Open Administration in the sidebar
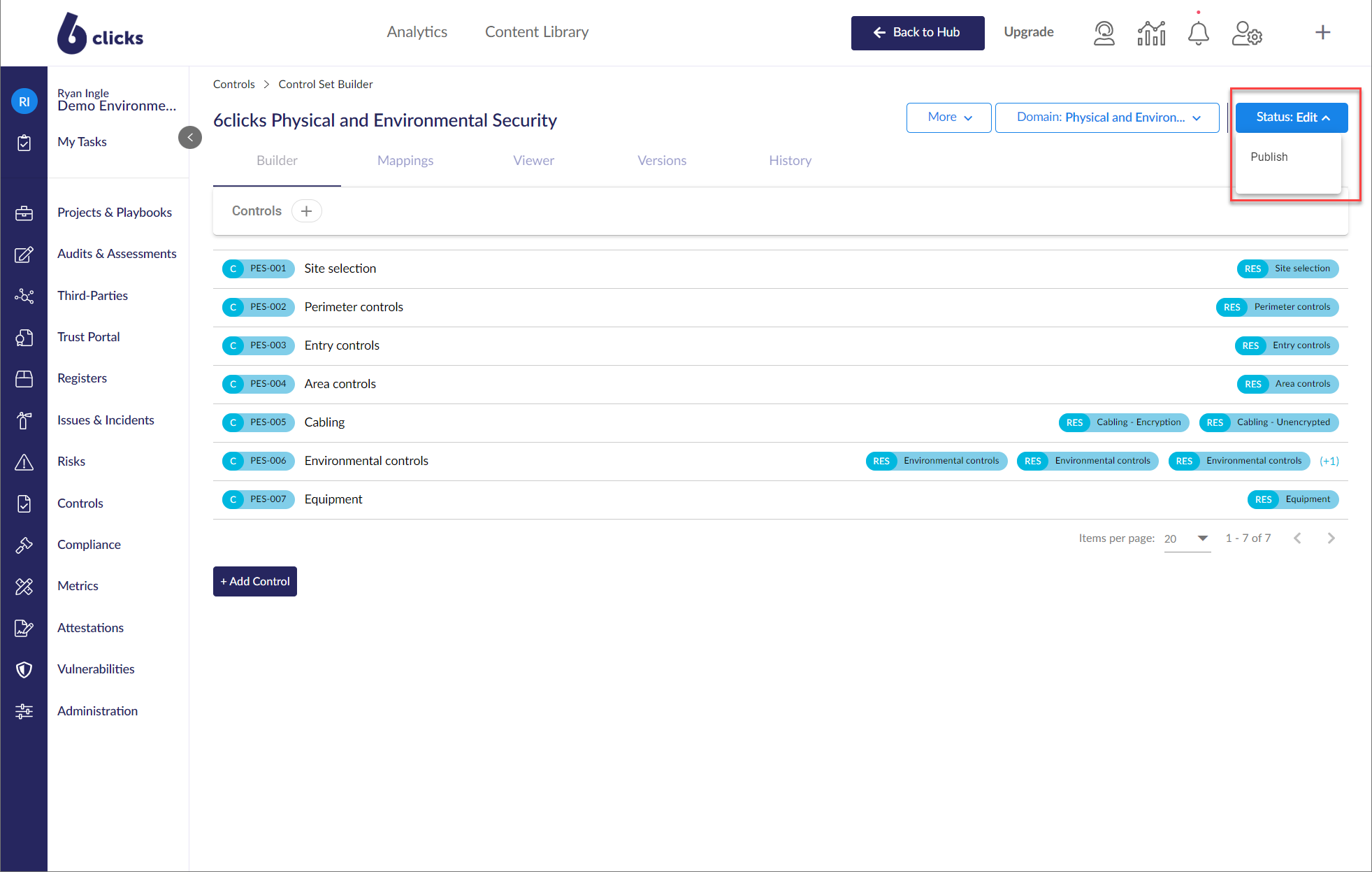Screen dimensions: 1372x872 [97, 710]
